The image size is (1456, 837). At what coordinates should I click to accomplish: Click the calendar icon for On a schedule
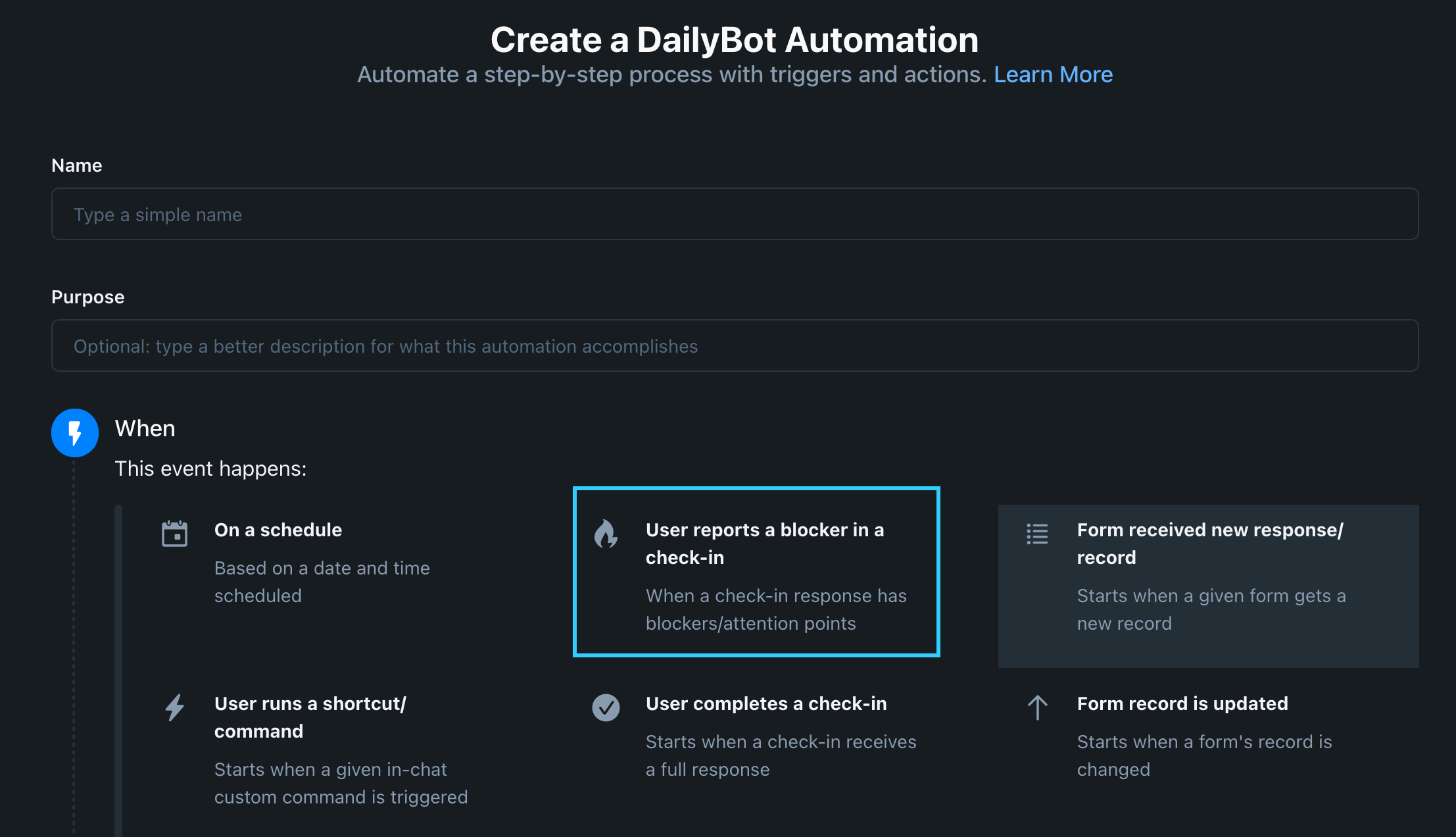tap(174, 534)
